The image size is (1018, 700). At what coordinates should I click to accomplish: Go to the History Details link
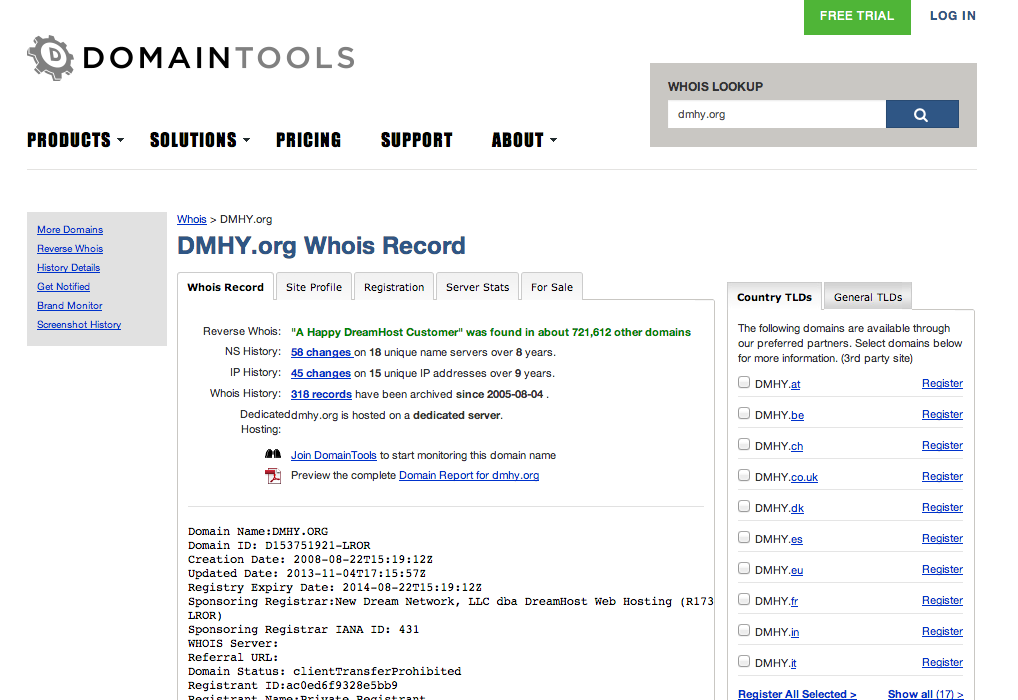pyautogui.click(x=68, y=268)
